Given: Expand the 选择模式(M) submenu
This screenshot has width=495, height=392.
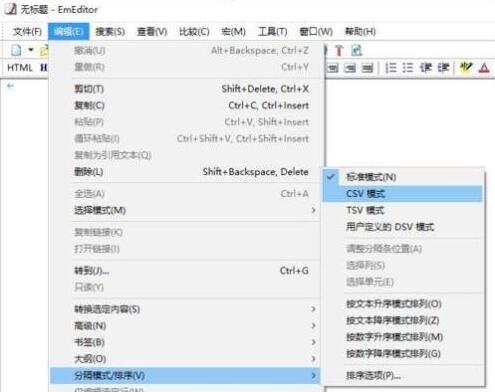Looking at the screenshot, I should click(185, 210).
